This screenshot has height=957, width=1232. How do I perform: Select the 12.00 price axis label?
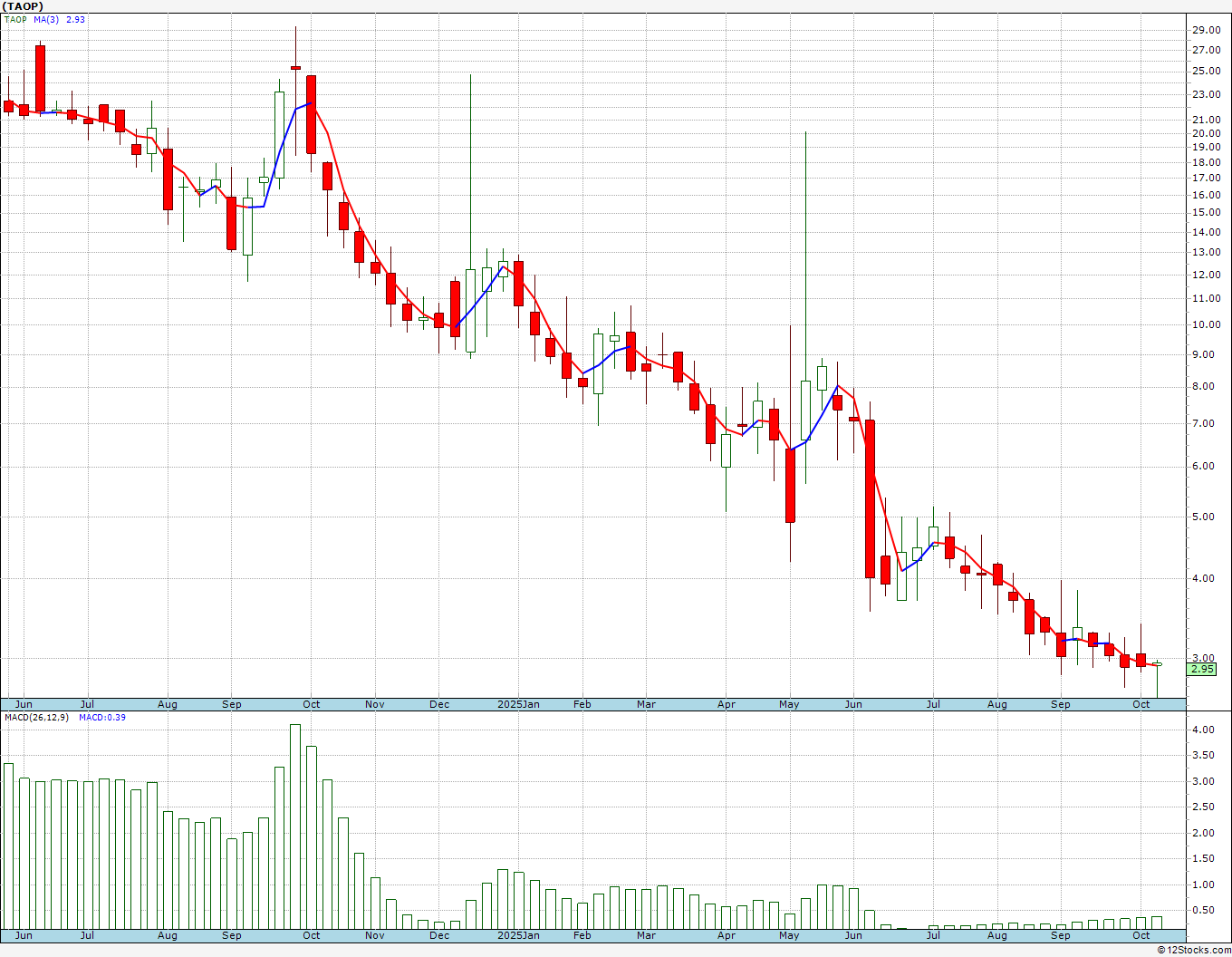point(1206,275)
